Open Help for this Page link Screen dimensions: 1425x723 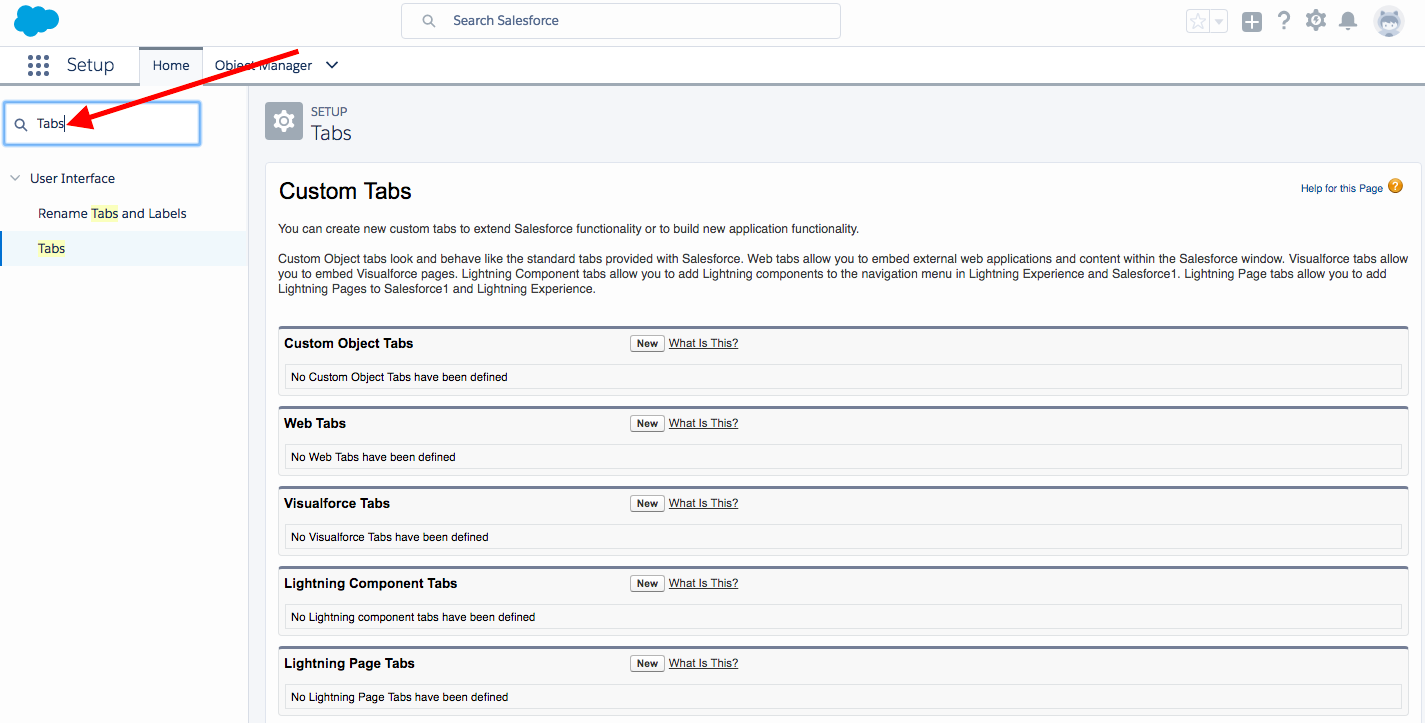tap(1342, 188)
